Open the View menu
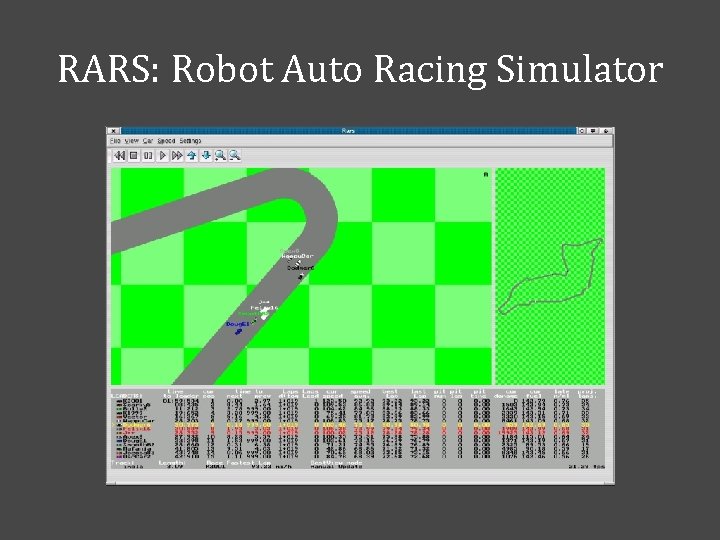 (132, 141)
